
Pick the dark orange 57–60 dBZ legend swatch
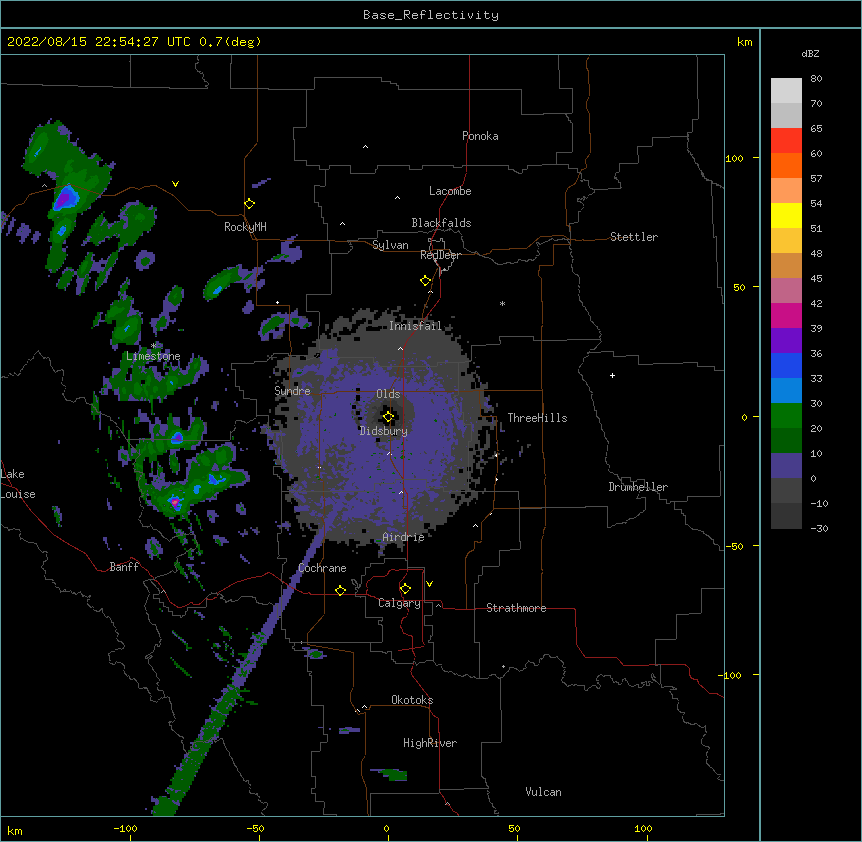pos(786,165)
